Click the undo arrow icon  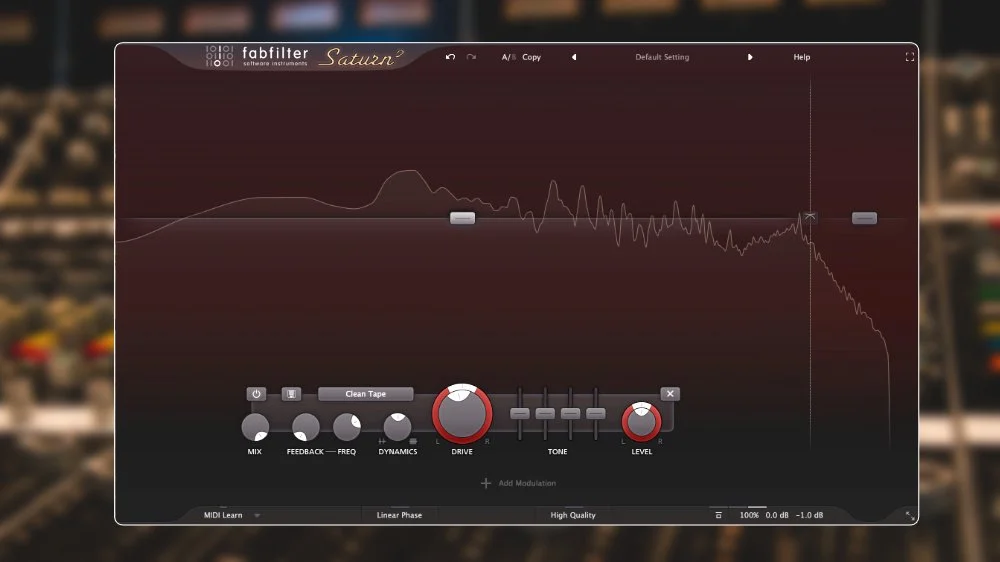pyautogui.click(x=450, y=57)
